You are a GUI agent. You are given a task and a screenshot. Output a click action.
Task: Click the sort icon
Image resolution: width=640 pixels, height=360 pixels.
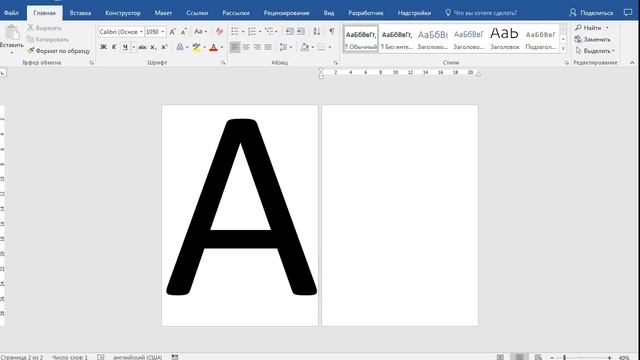(316, 31)
